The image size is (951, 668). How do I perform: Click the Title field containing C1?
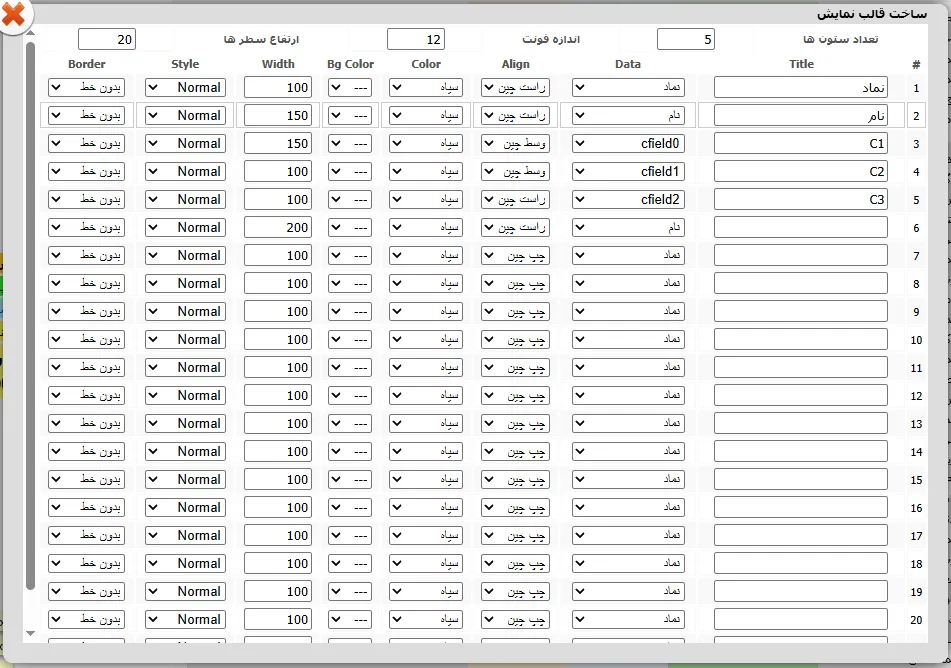801,143
